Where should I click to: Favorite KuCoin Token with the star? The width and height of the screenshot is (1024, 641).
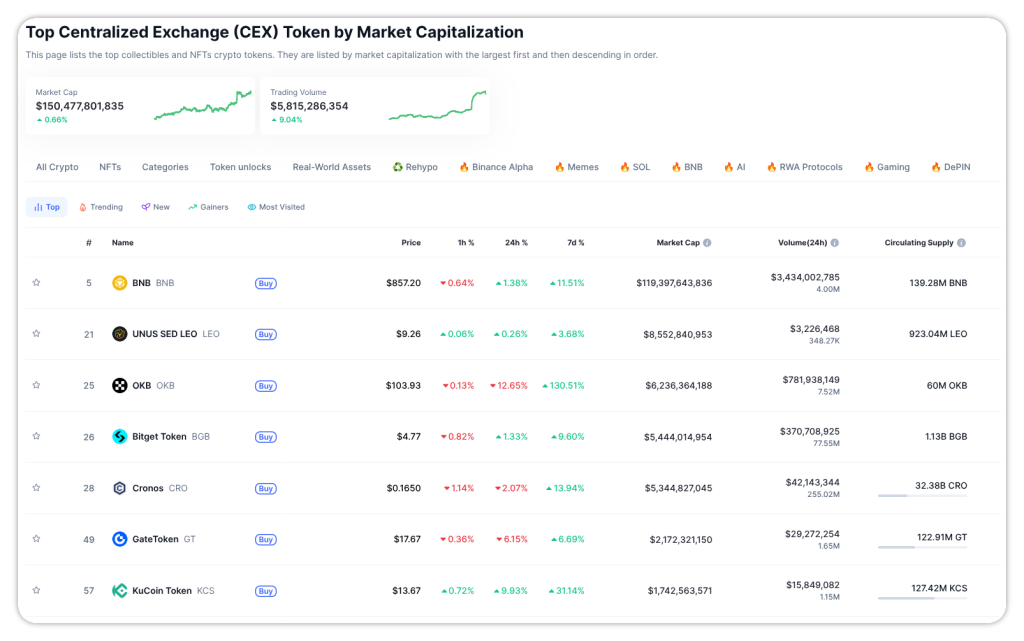click(x=36, y=590)
